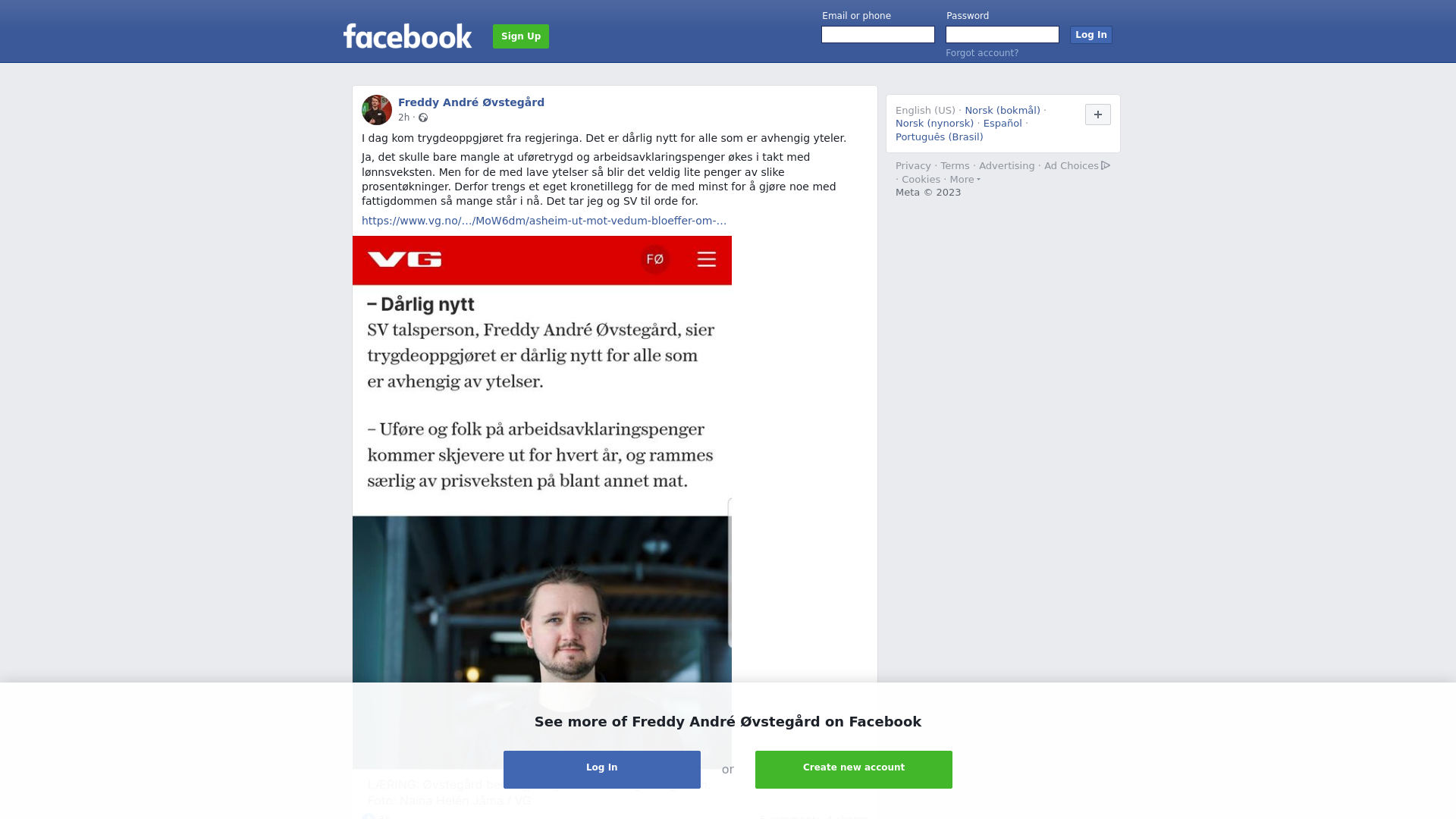Click the Log In button in header
The image size is (1456, 819).
pyautogui.click(x=1090, y=35)
